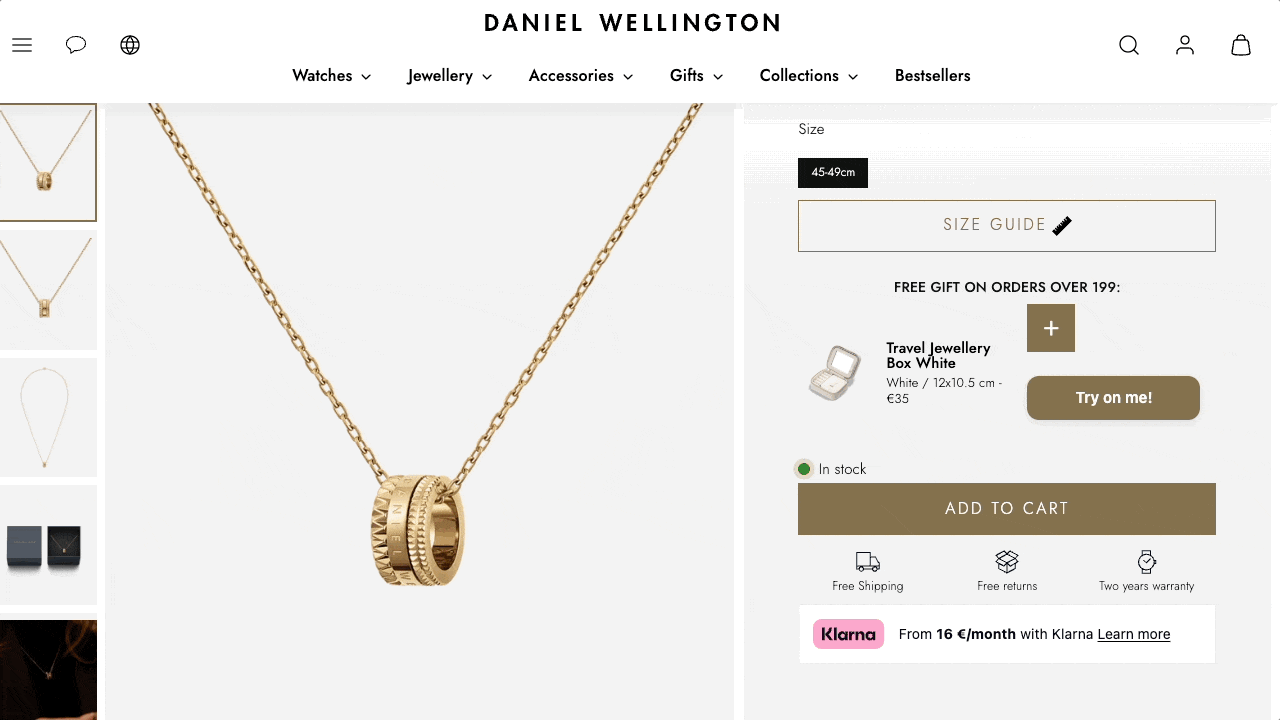Select the 45-49cm size option

tap(833, 172)
